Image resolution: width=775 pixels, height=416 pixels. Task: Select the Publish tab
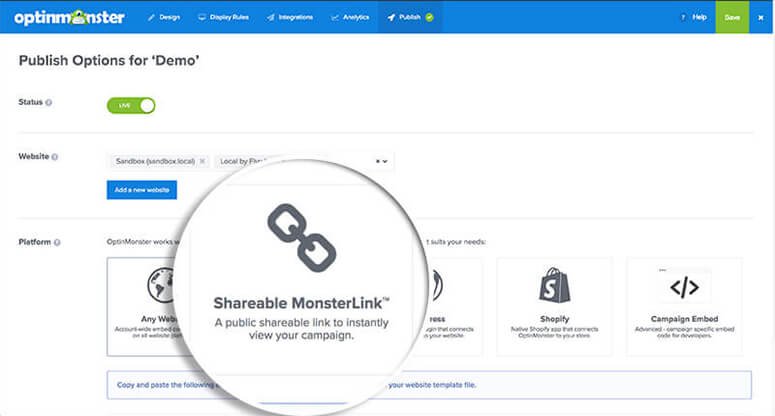pos(410,17)
